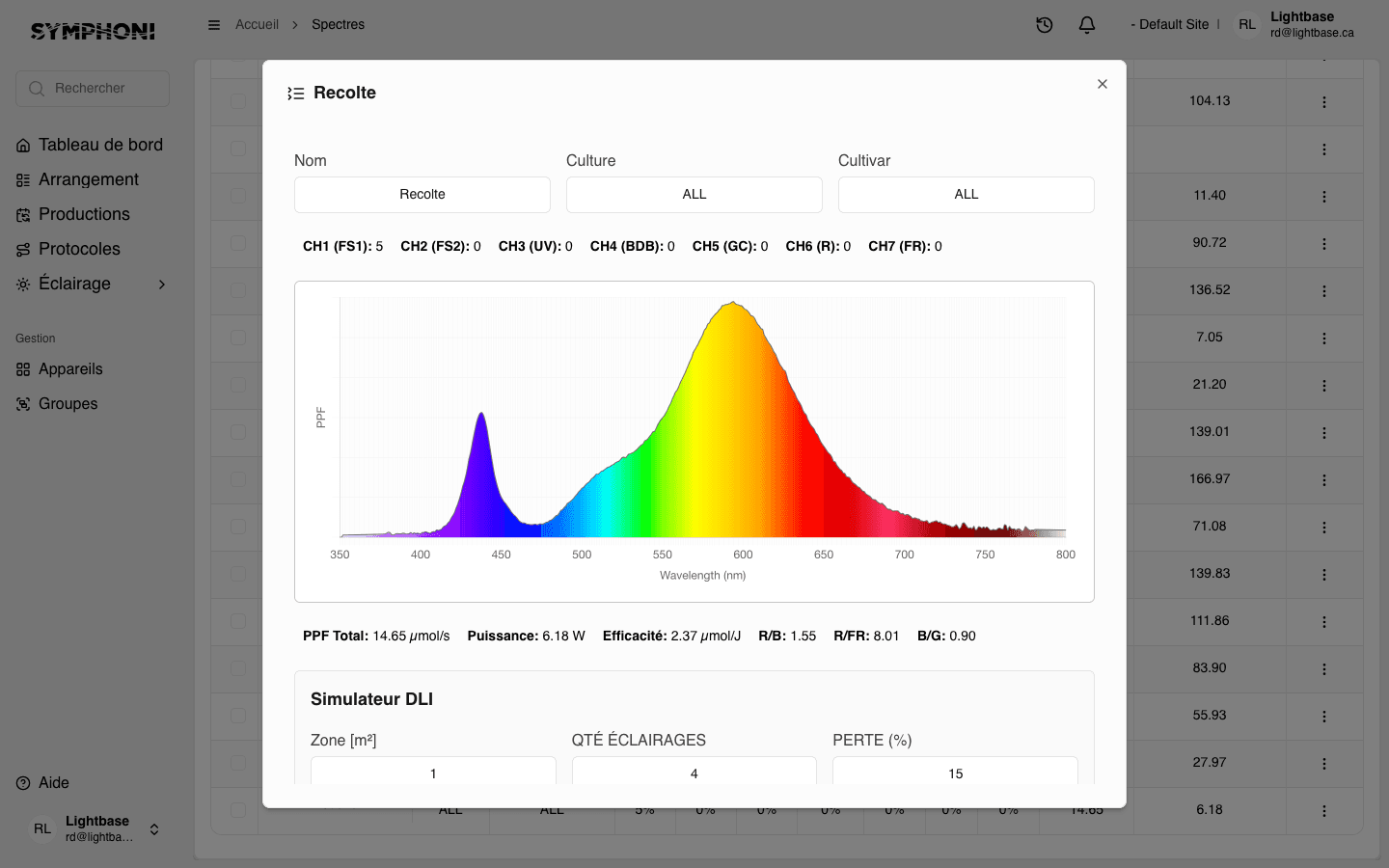Click the Groupes sidebar icon
Image resolution: width=1389 pixels, height=868 pixels.
coord(23,404)
